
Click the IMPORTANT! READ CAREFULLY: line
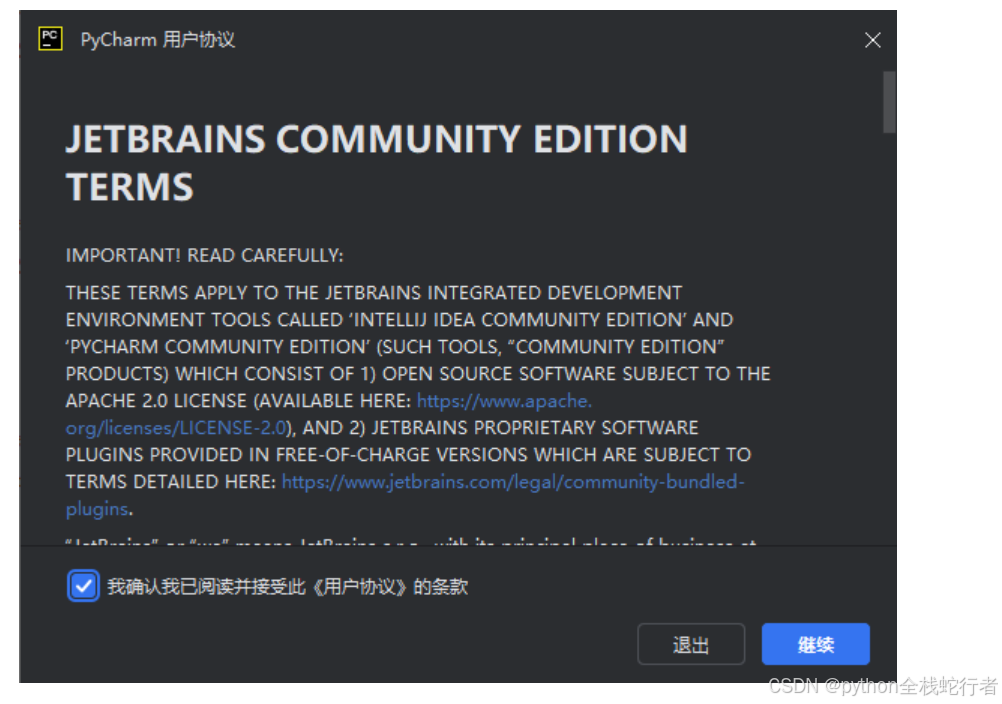click(x=204, y=256)
